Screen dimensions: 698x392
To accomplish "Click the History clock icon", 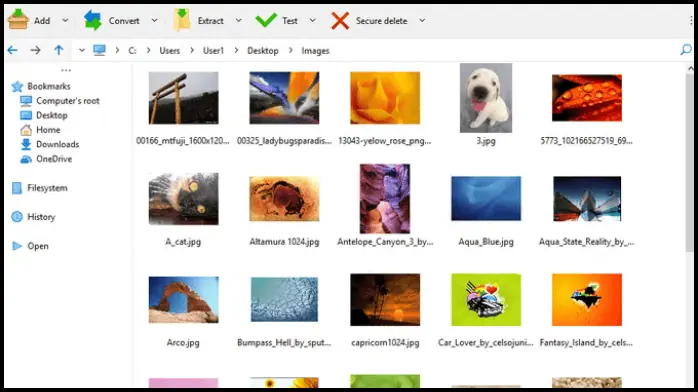I will pyautogui.click(x=17, y=217).
